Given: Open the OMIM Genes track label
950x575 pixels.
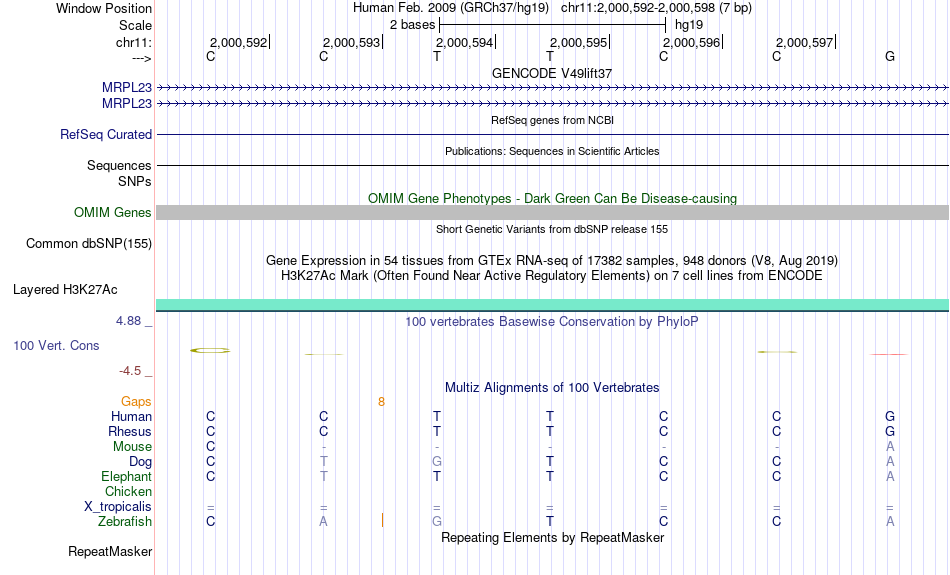Looking at the screenshot, I should [x=113, y=213].
